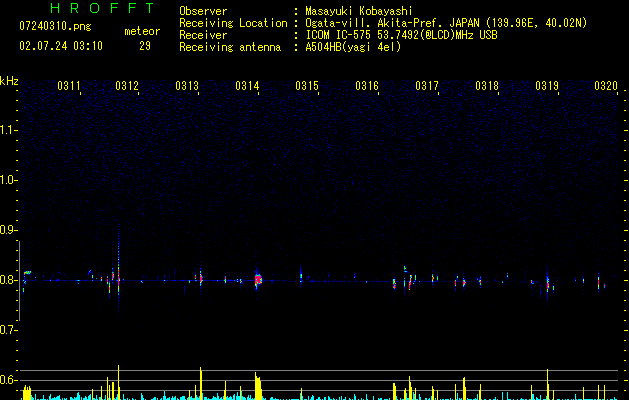
Task: Click the 0.6 kHz axis label
Action: 9,380
